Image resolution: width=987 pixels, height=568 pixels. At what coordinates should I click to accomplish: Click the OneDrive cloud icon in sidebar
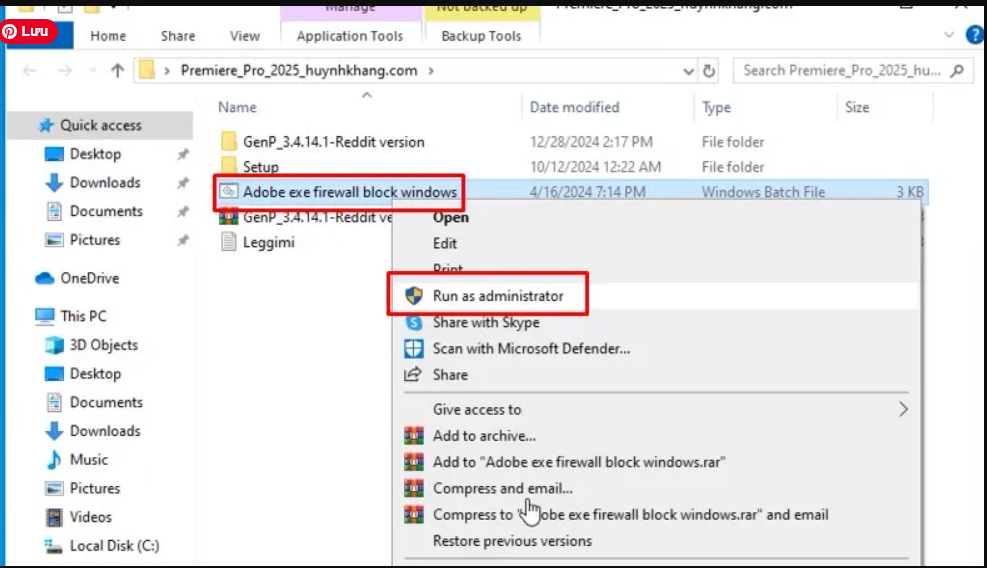click(x=45, y=279)
